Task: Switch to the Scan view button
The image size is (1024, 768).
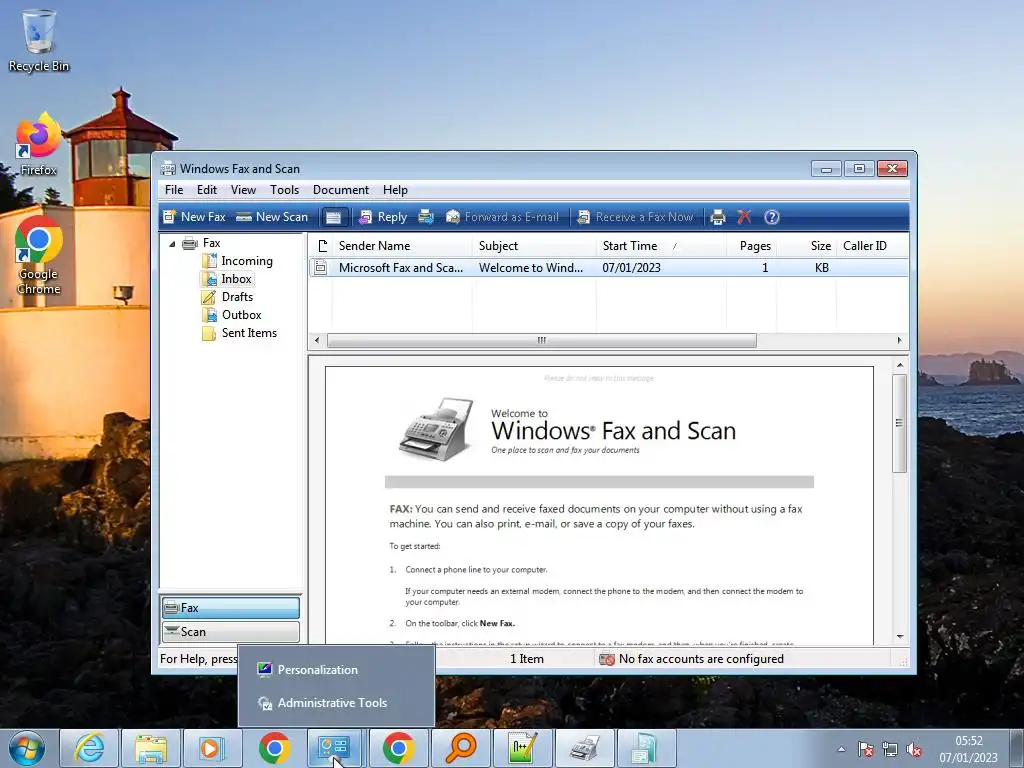Action: 231,632
